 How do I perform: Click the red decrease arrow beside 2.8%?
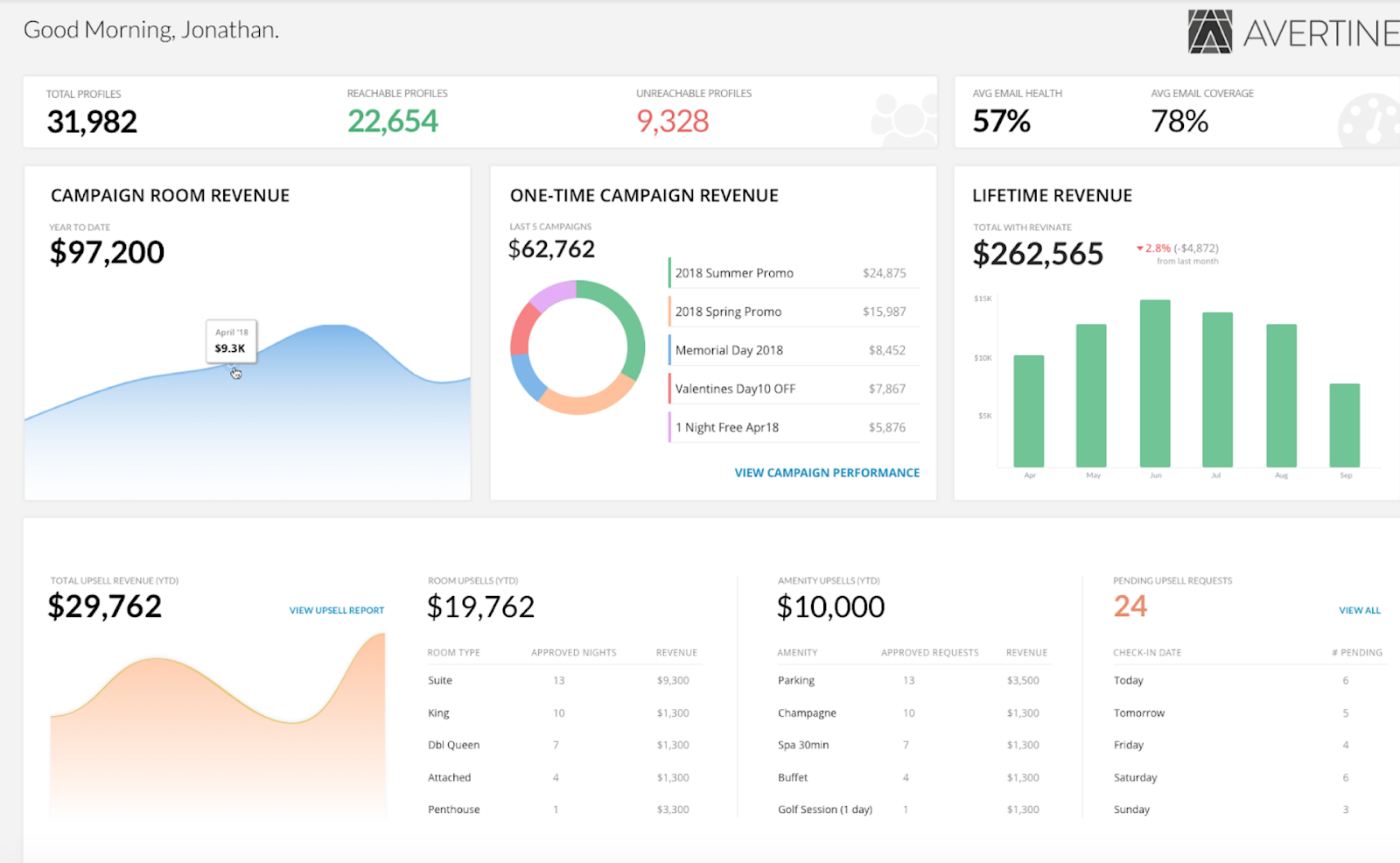pos(1139,249)
